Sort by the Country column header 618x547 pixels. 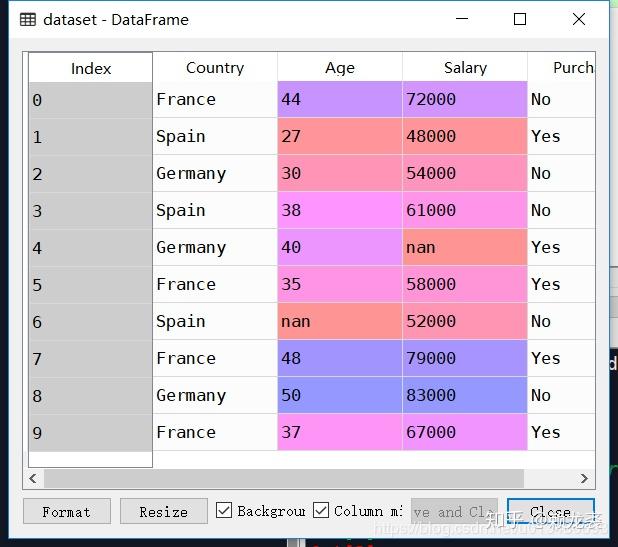(x=215, y=67)
